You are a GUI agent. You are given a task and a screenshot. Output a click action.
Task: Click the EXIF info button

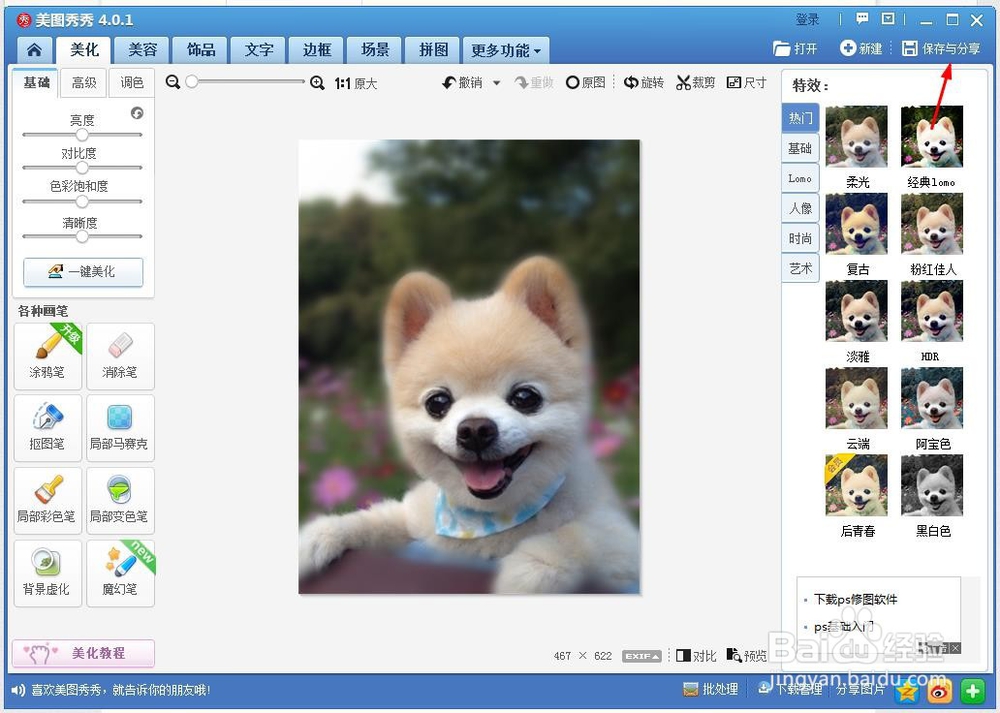click(642, 656)
